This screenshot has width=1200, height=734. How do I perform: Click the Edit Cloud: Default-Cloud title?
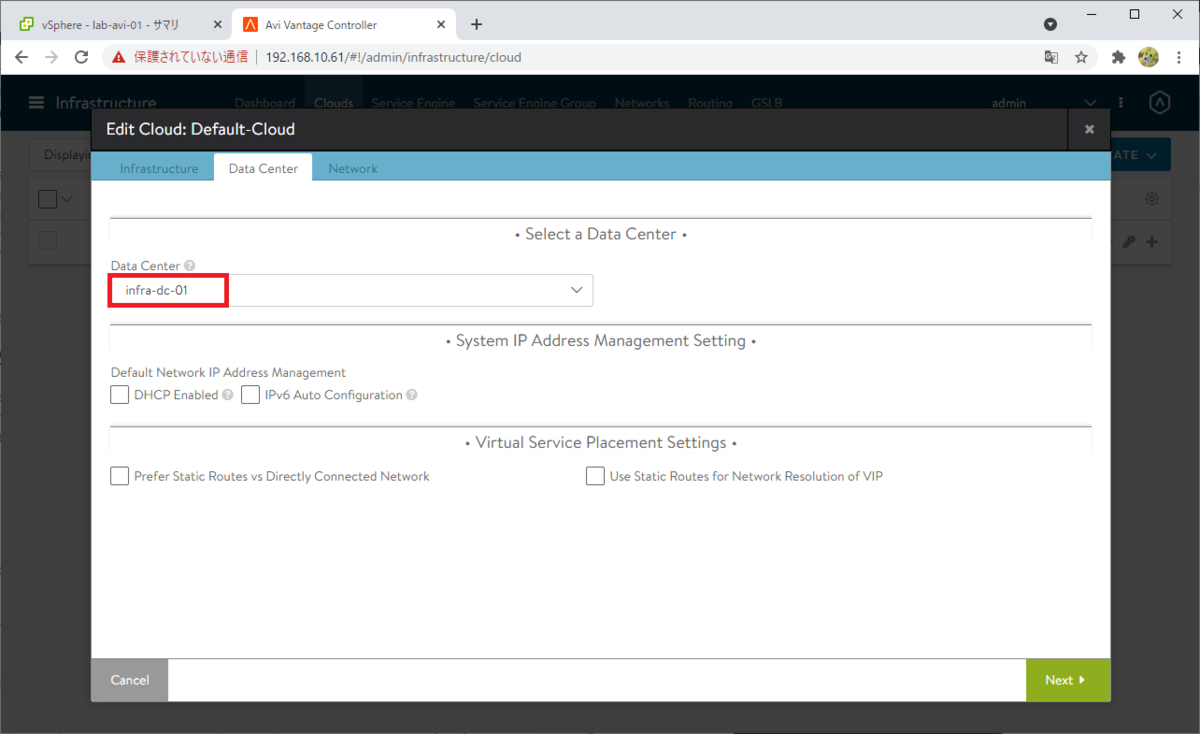coord(200,129)
